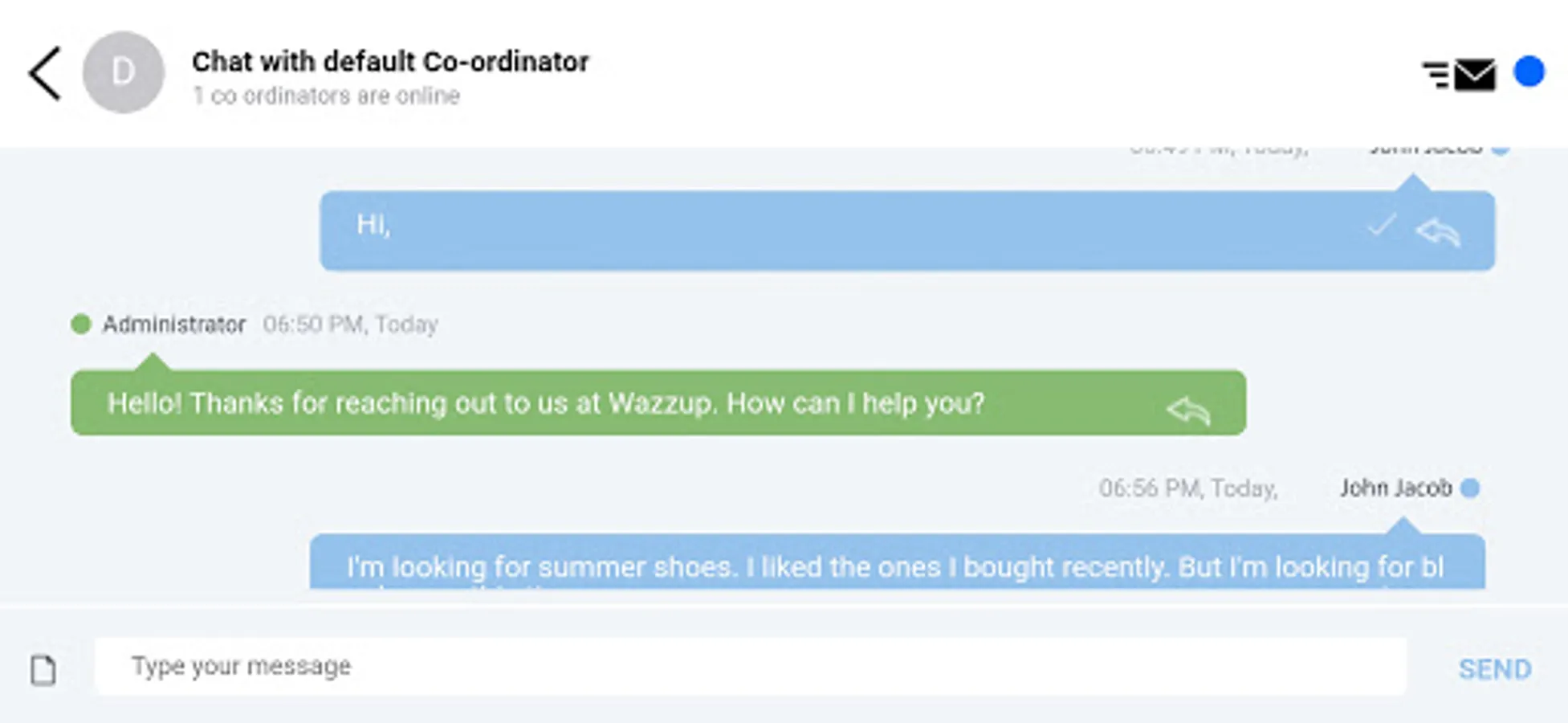Open the message filter lines icon

[x=1436, y=75]
